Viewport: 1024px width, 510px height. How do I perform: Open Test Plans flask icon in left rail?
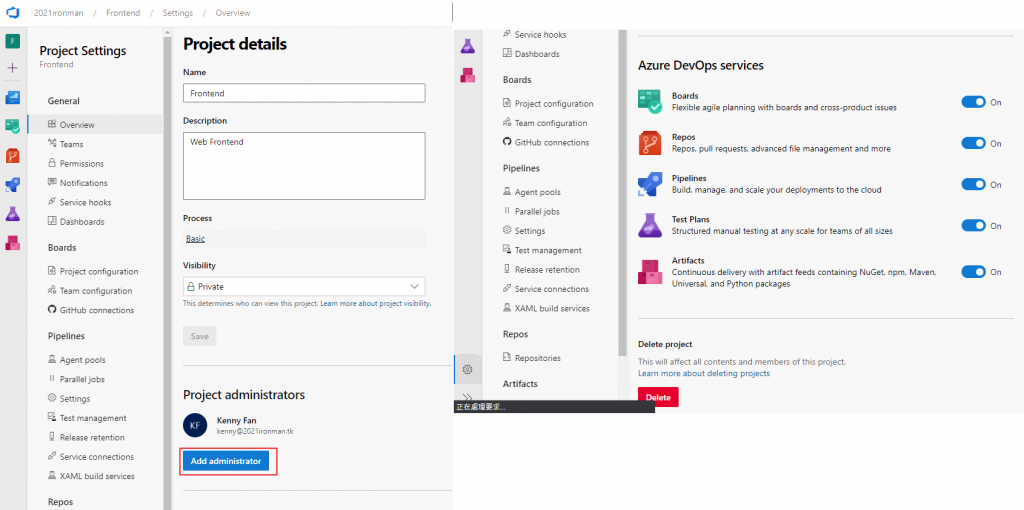[13, 214]
